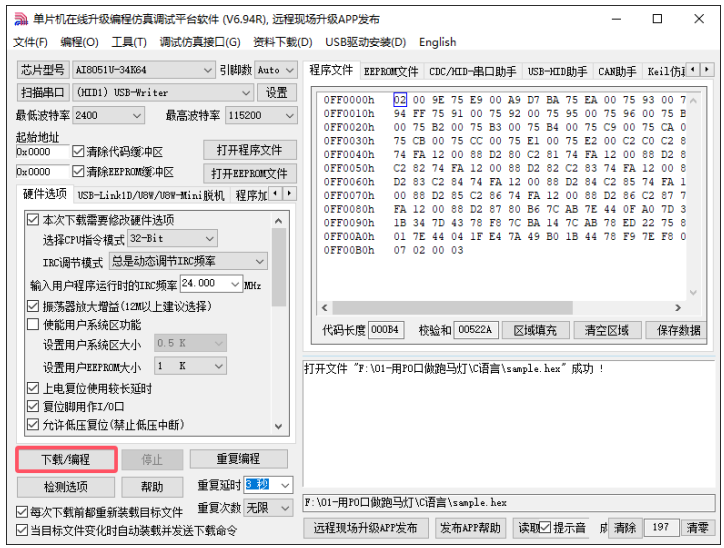This screenshot has width=724, height=548.
Task: Click the 发布APP帮助 button
Action: click(x=470, y=528)
